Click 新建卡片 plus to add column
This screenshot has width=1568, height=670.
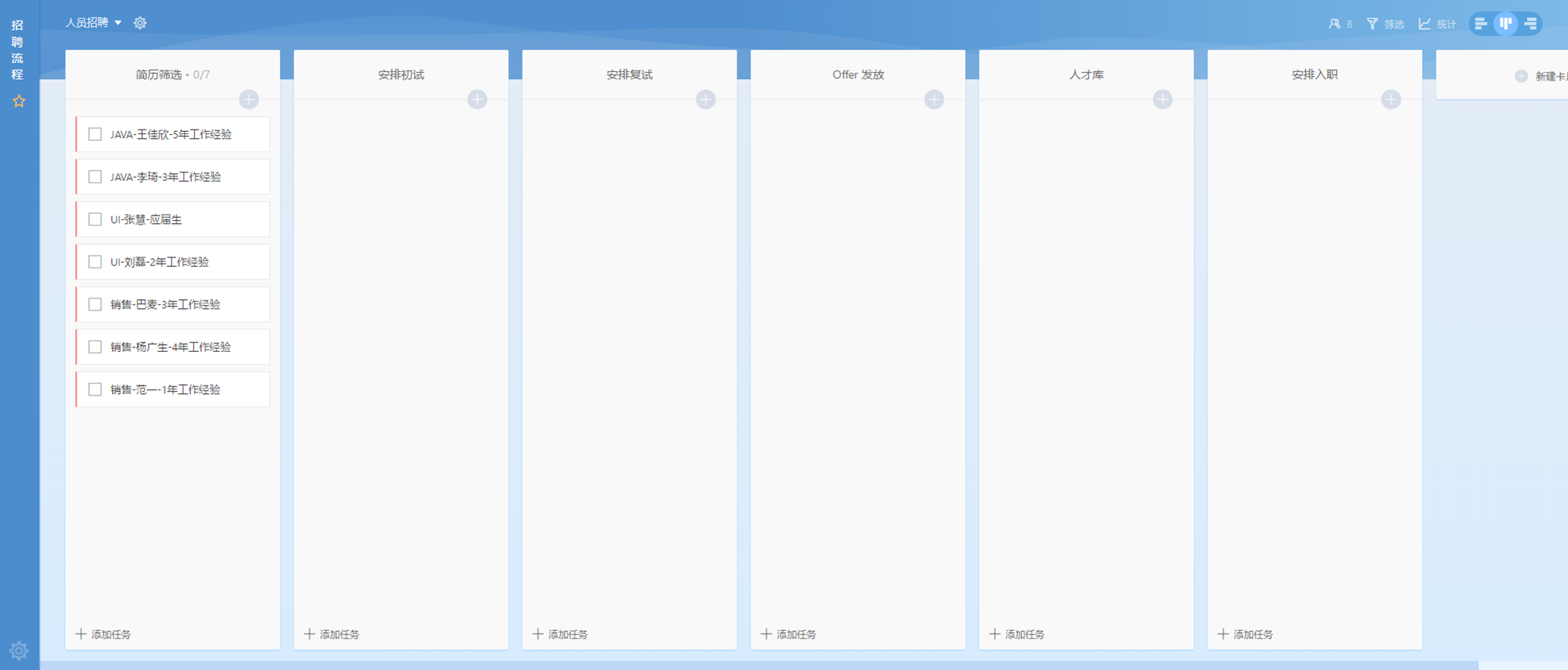[x=1521, y=76]
